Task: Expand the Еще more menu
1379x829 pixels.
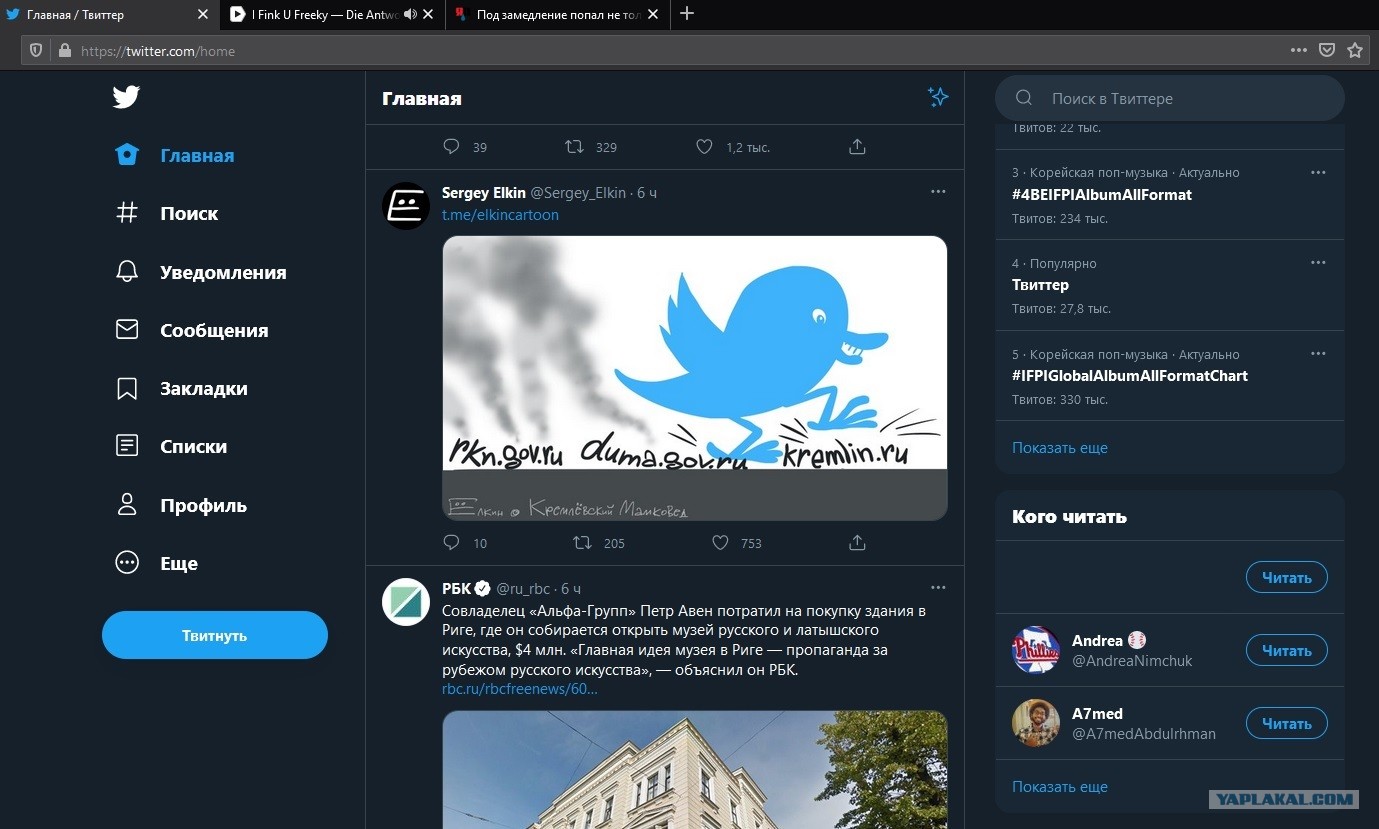Action: point(157,563)
